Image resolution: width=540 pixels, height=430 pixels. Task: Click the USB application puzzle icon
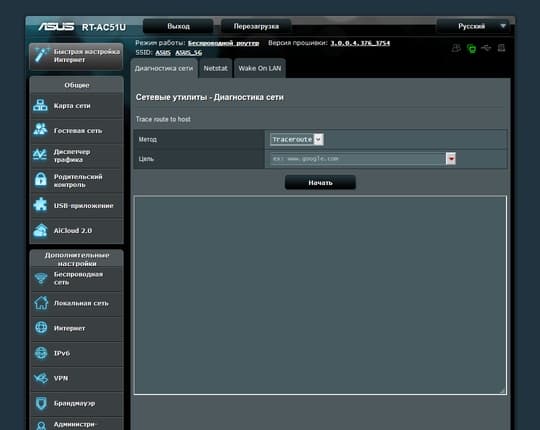coord(40,205)
